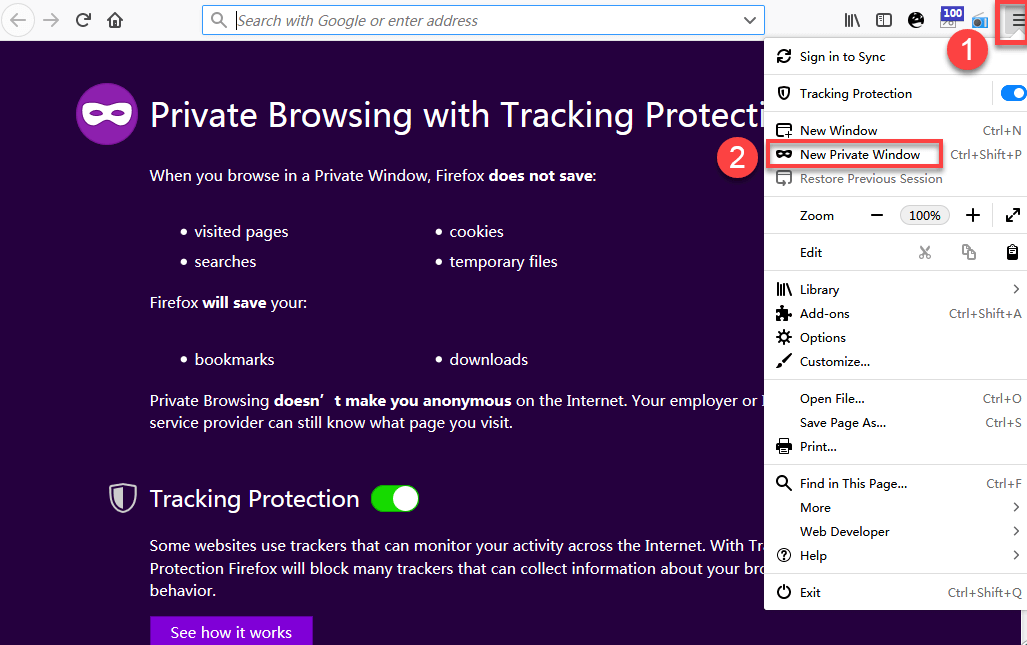Choose Customize... from the menu

[x=895, y=361]
